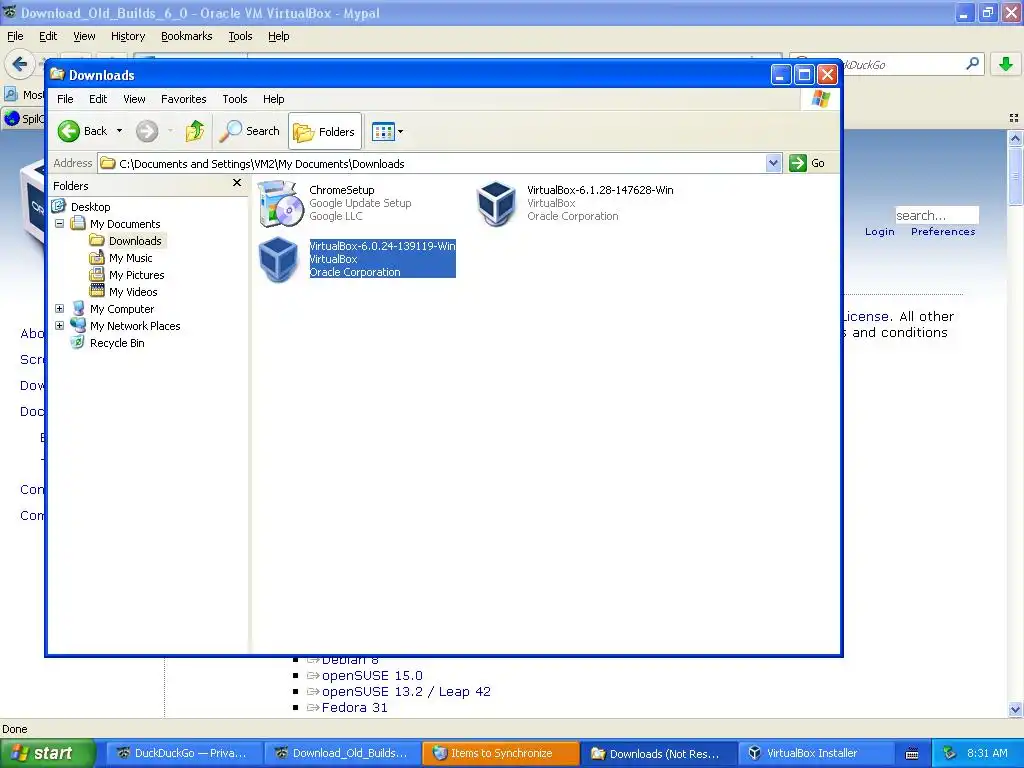Click the ChromeSetup file name text
Viewport: 1024px width, 768px height.
[342, 190]
